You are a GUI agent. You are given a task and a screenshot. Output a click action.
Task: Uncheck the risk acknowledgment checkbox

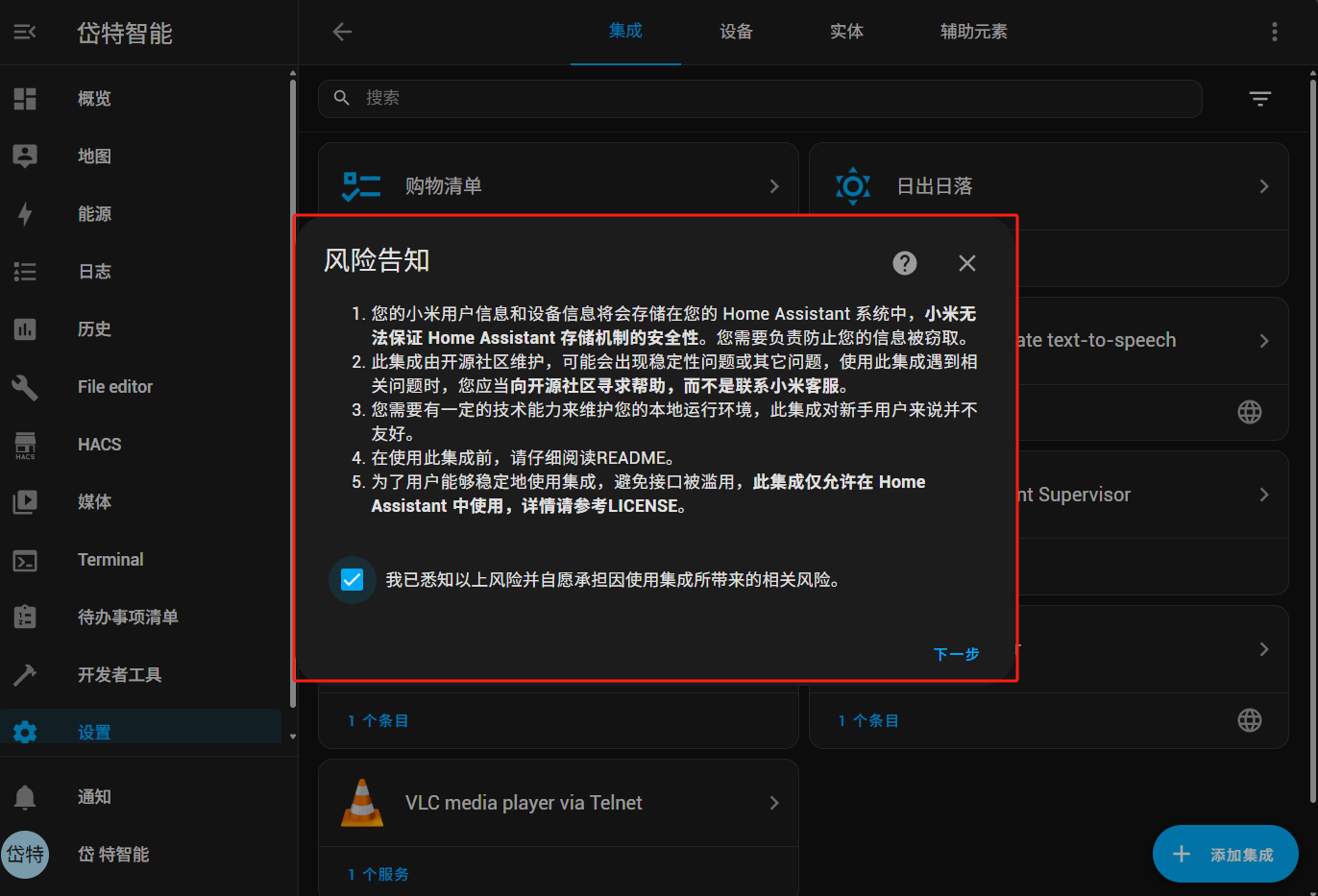tap(353, 580)
